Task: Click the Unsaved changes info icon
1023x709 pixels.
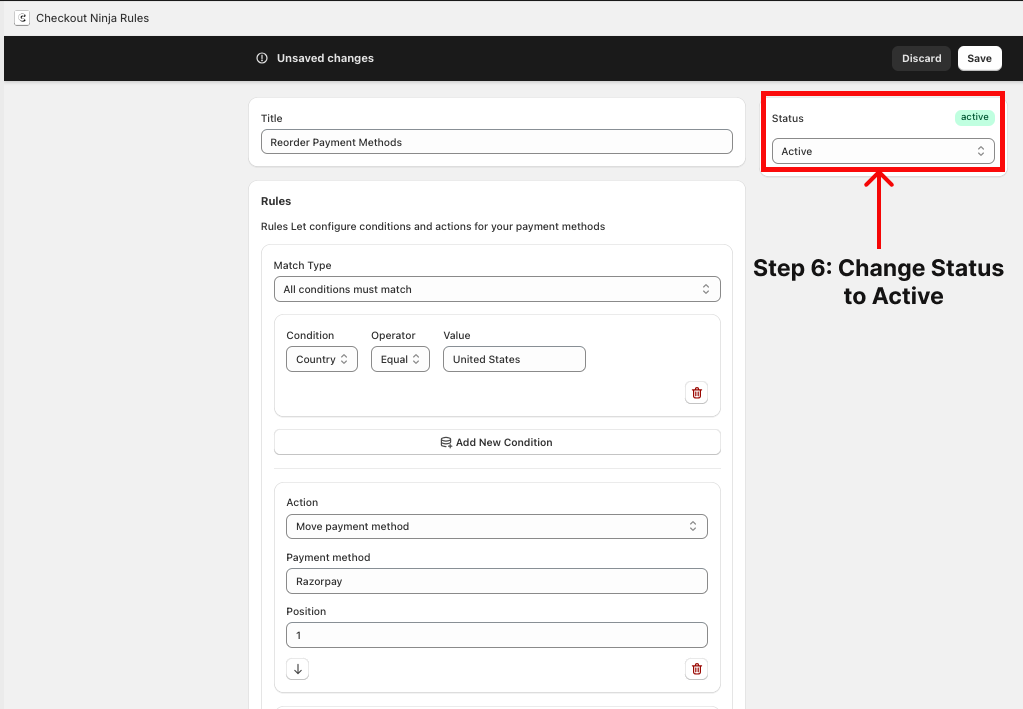Action: 262,58
